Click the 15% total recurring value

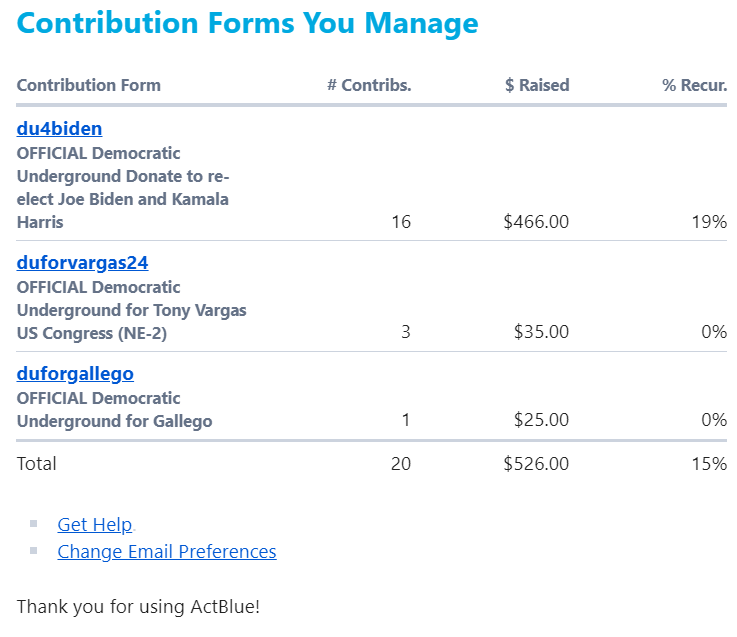click(x=709, y=463)
